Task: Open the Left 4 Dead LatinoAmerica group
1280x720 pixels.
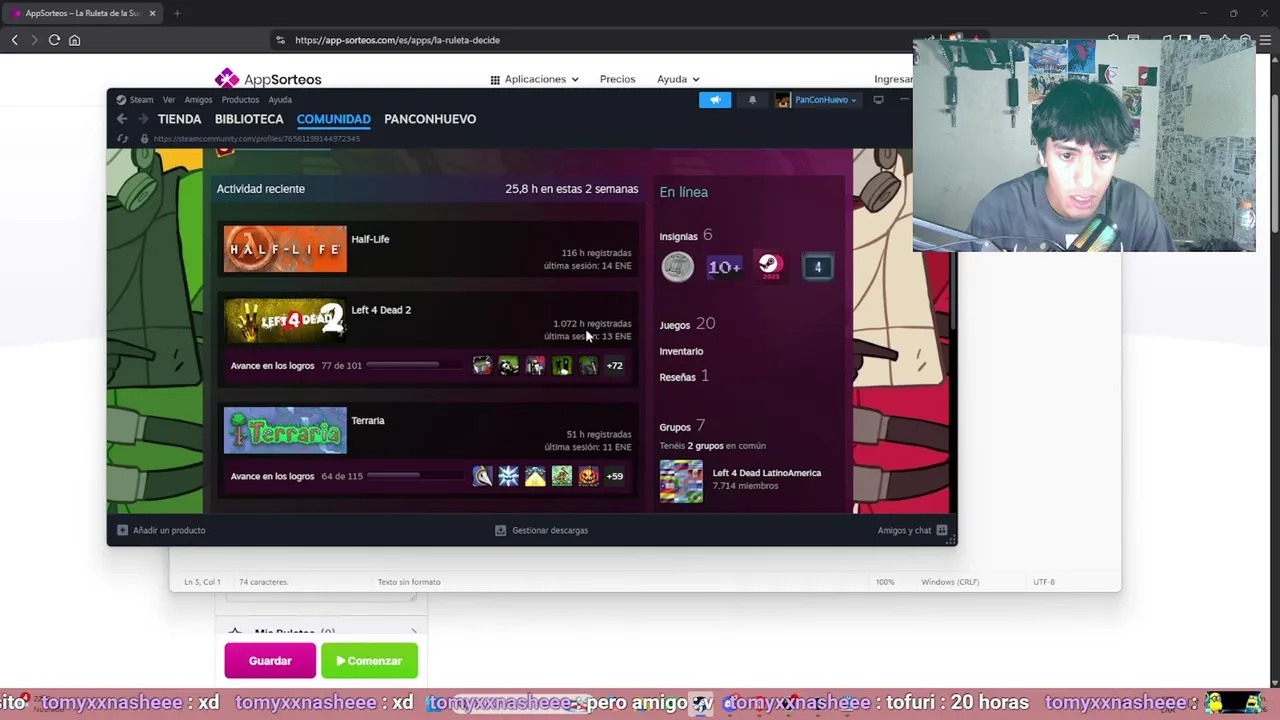Action: 766,473
